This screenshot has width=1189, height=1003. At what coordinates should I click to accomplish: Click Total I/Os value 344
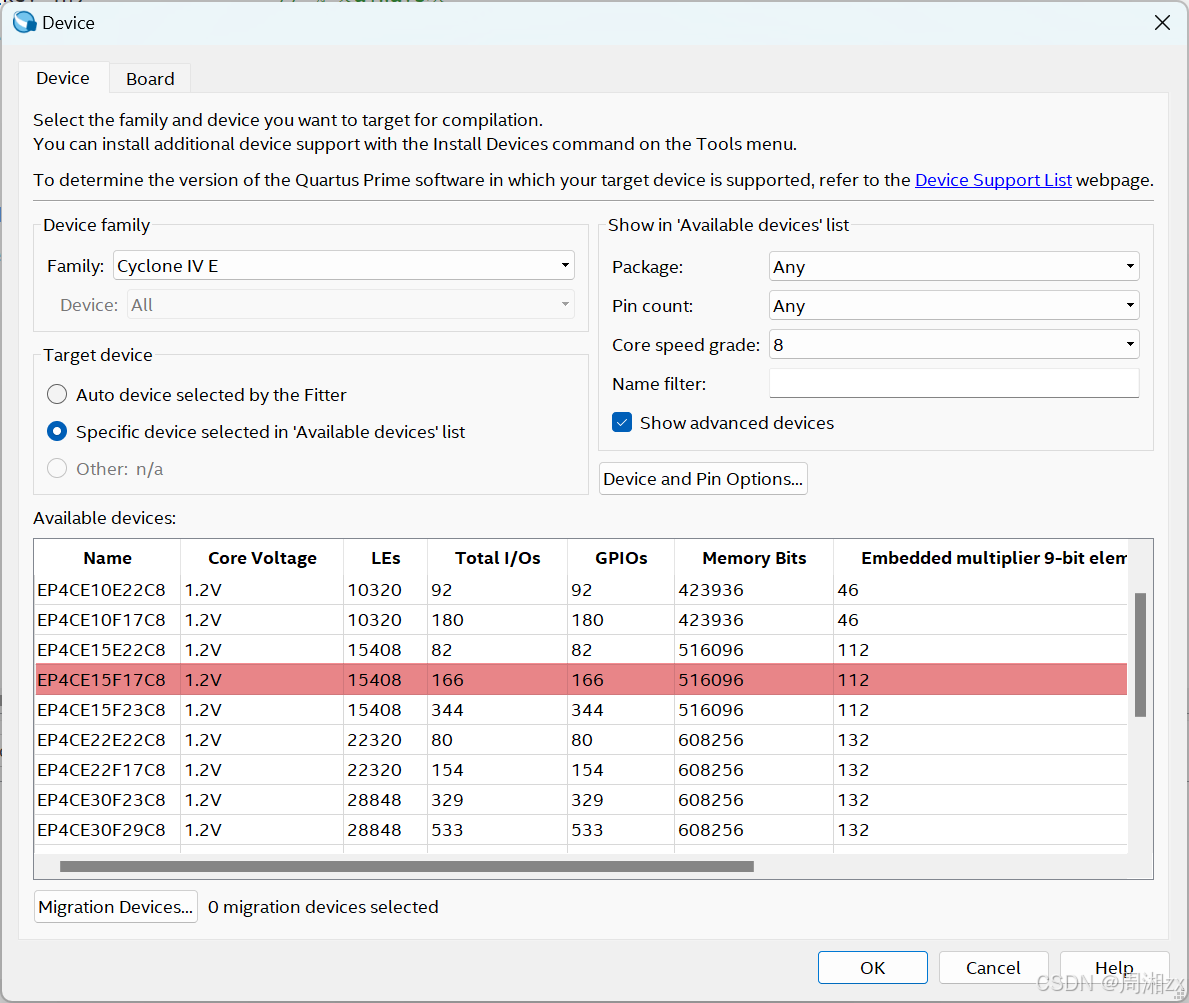coord(447,710)
